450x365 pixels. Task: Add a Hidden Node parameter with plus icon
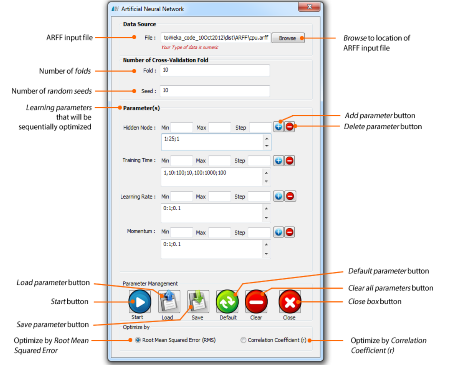coord(278,127)
